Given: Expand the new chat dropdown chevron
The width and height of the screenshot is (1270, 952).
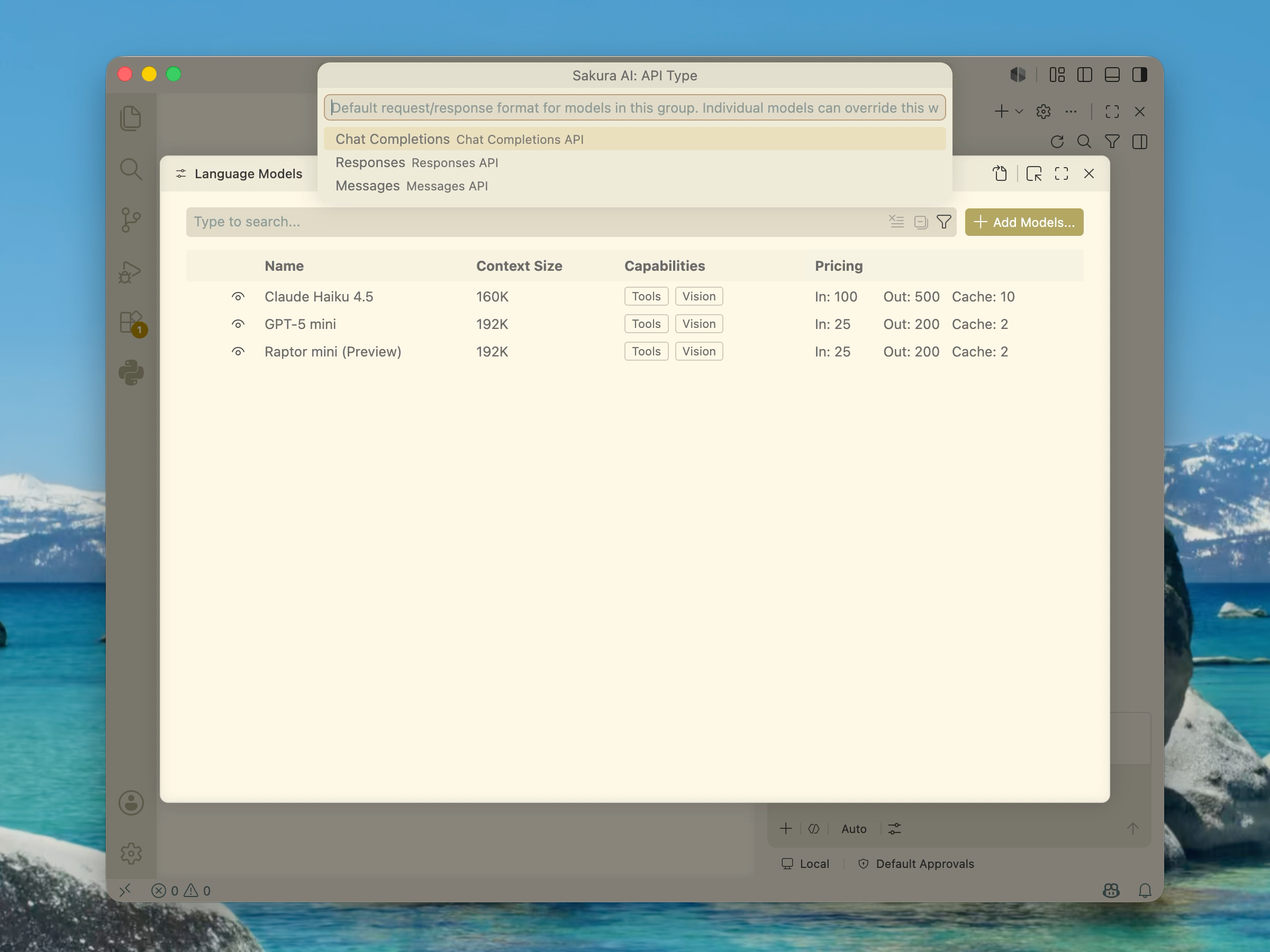Looking at the screenshot, I should coord(1019,111).
